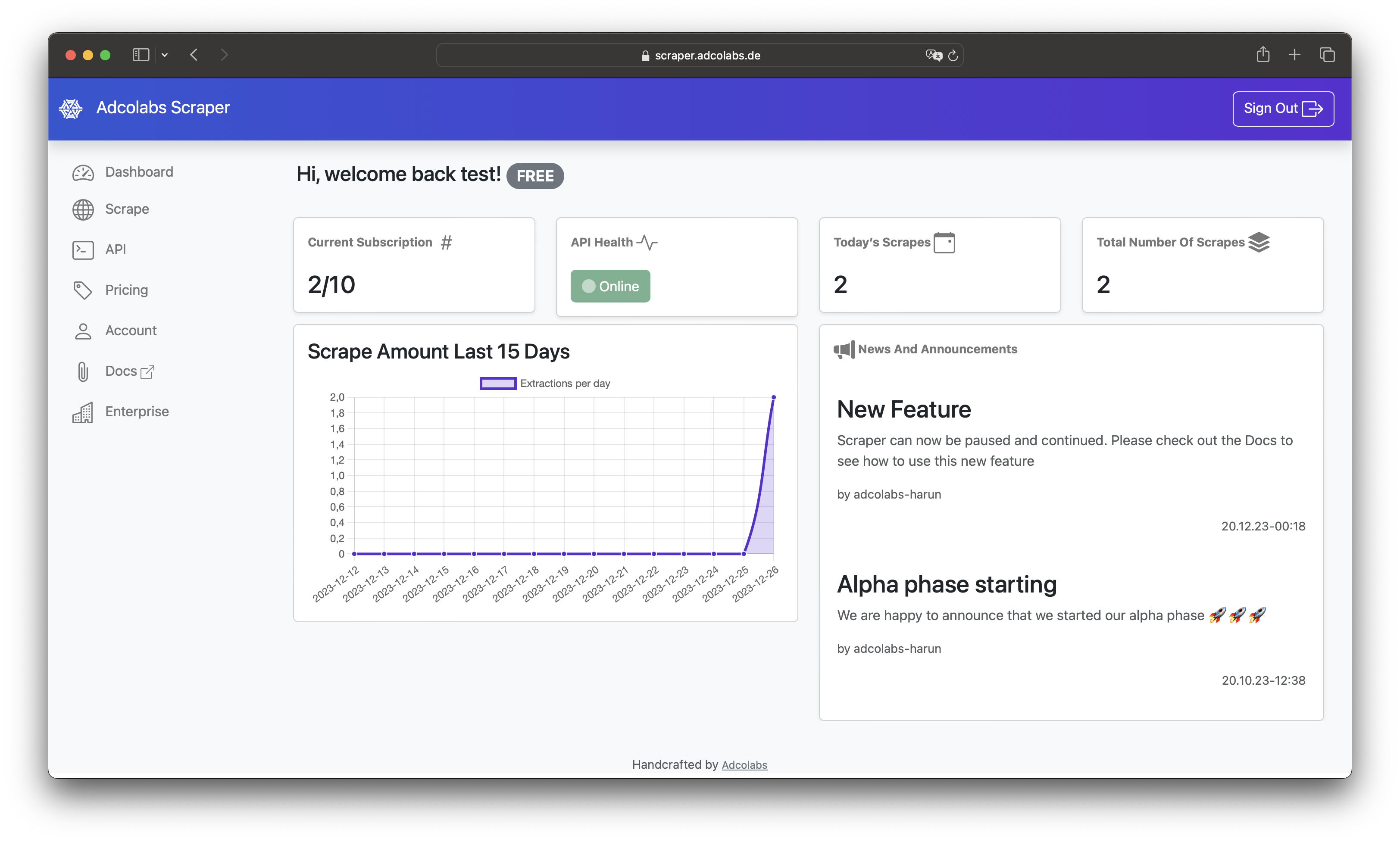Click the megaphone icon by News And Announcements
The width and height of the screenshot is (1400, 842).
(x=844, y=349)
